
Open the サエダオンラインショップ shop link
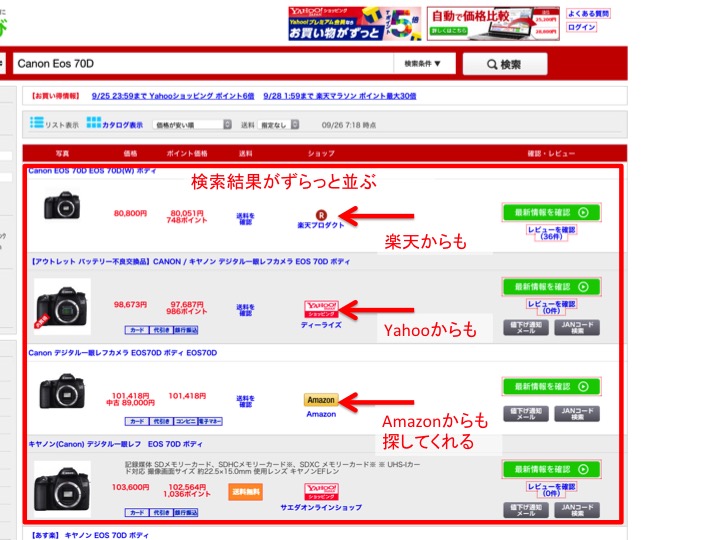tap(321, 507)
